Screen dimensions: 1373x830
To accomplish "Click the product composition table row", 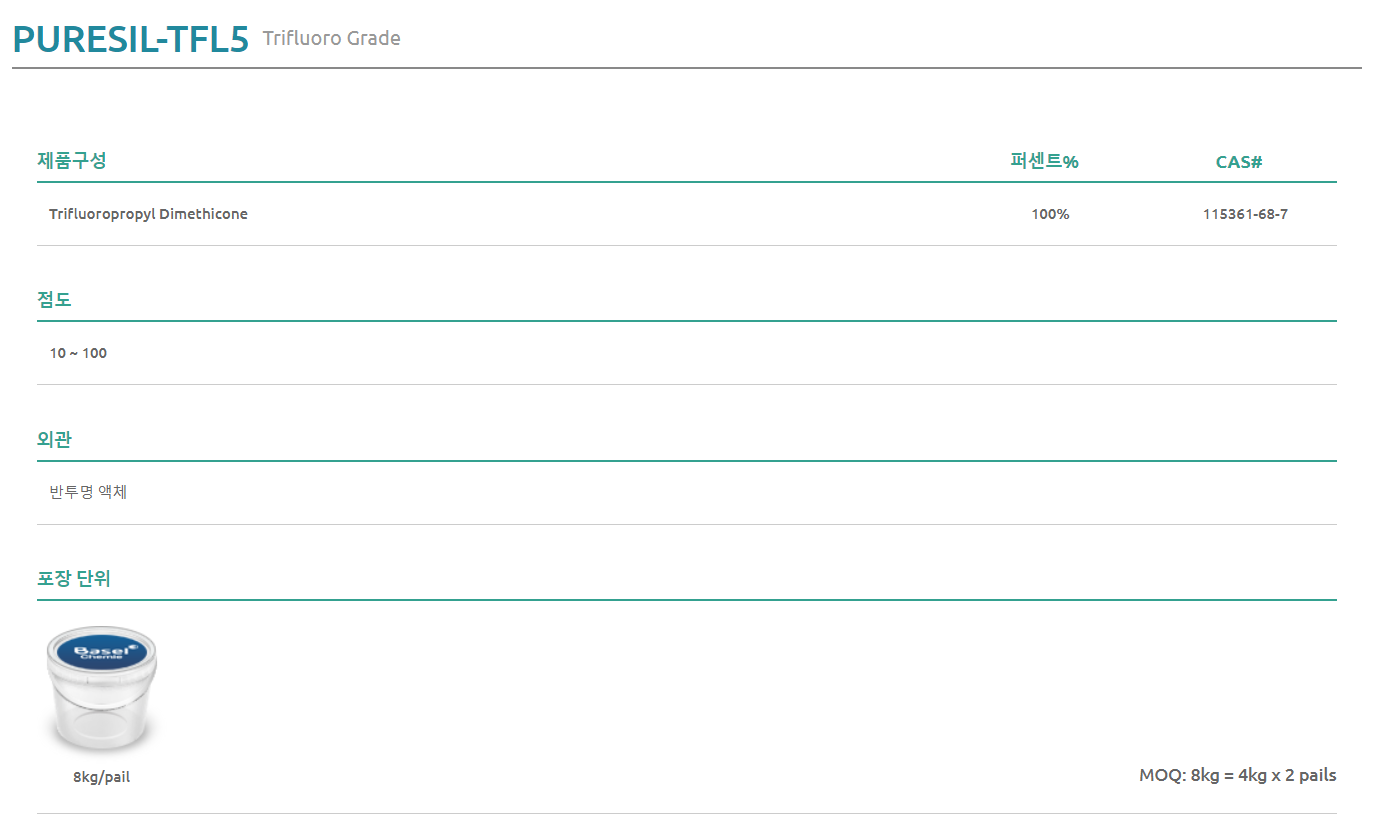I will 686,214.
